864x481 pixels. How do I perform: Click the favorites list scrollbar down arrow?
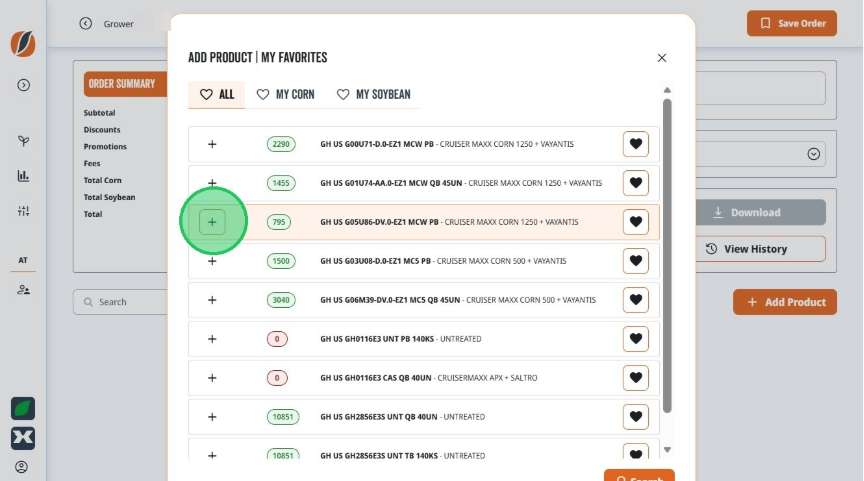click(x=667, y=450)
